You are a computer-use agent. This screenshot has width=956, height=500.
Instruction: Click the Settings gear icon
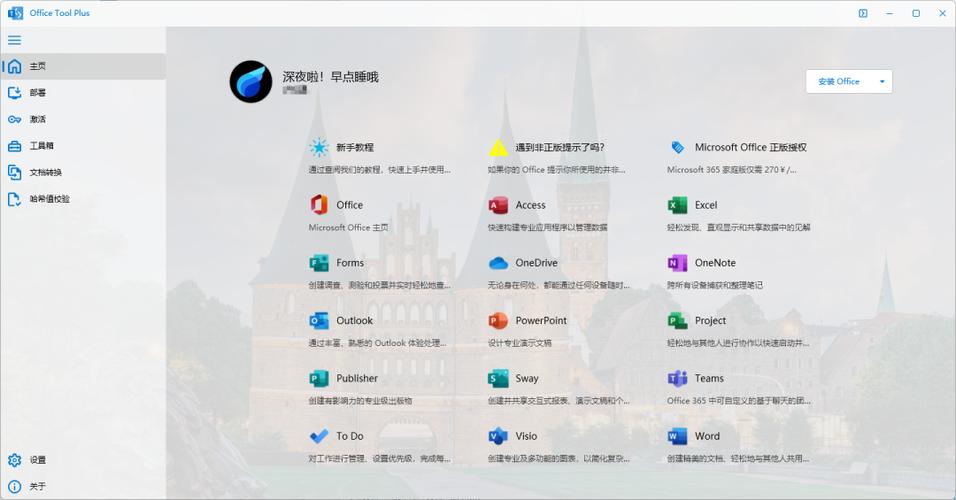(x=15, y=460)
